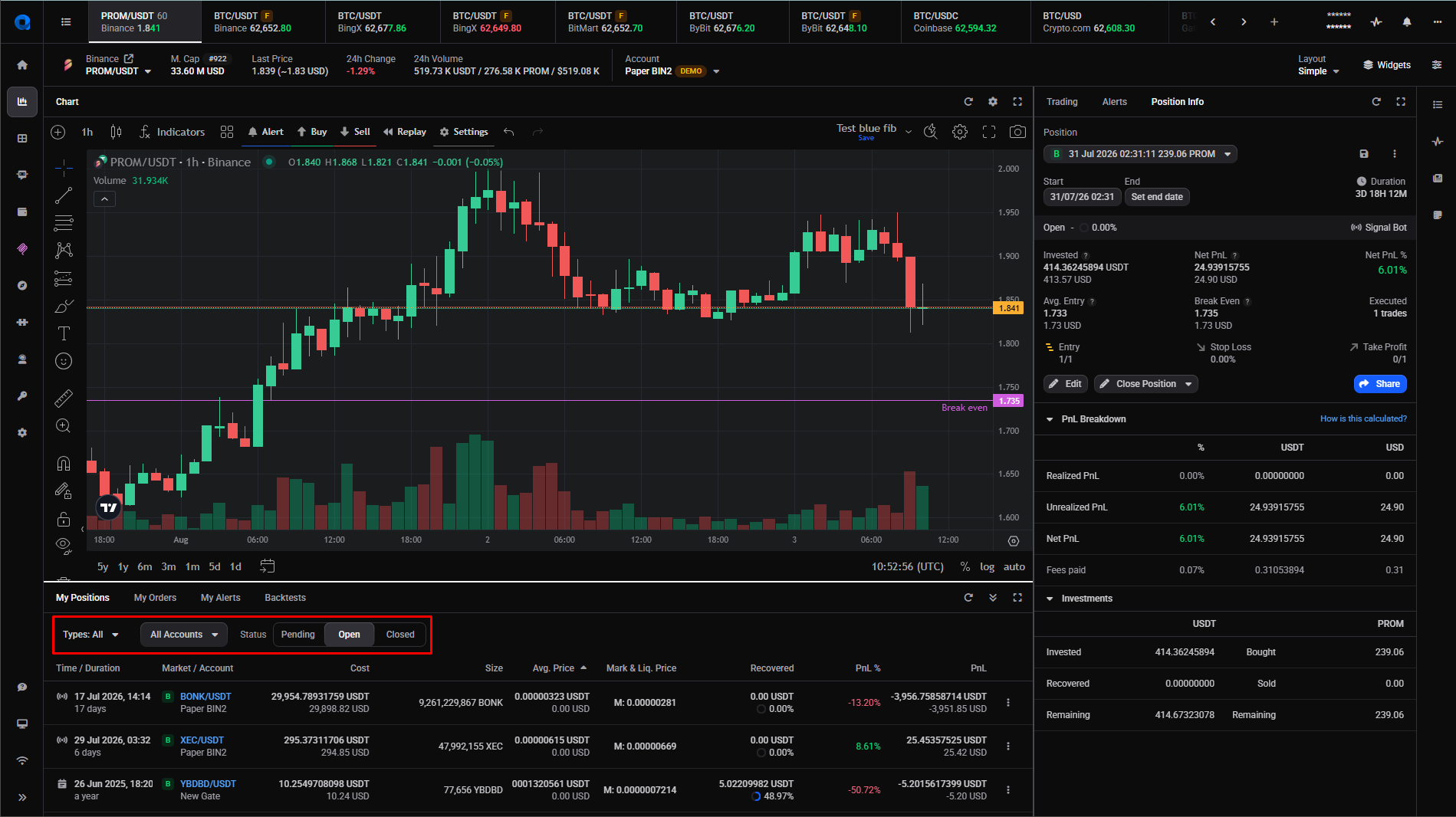Click the Home icon in the left sidebar
Screen dimensions: 1456x817
[22, 65]
